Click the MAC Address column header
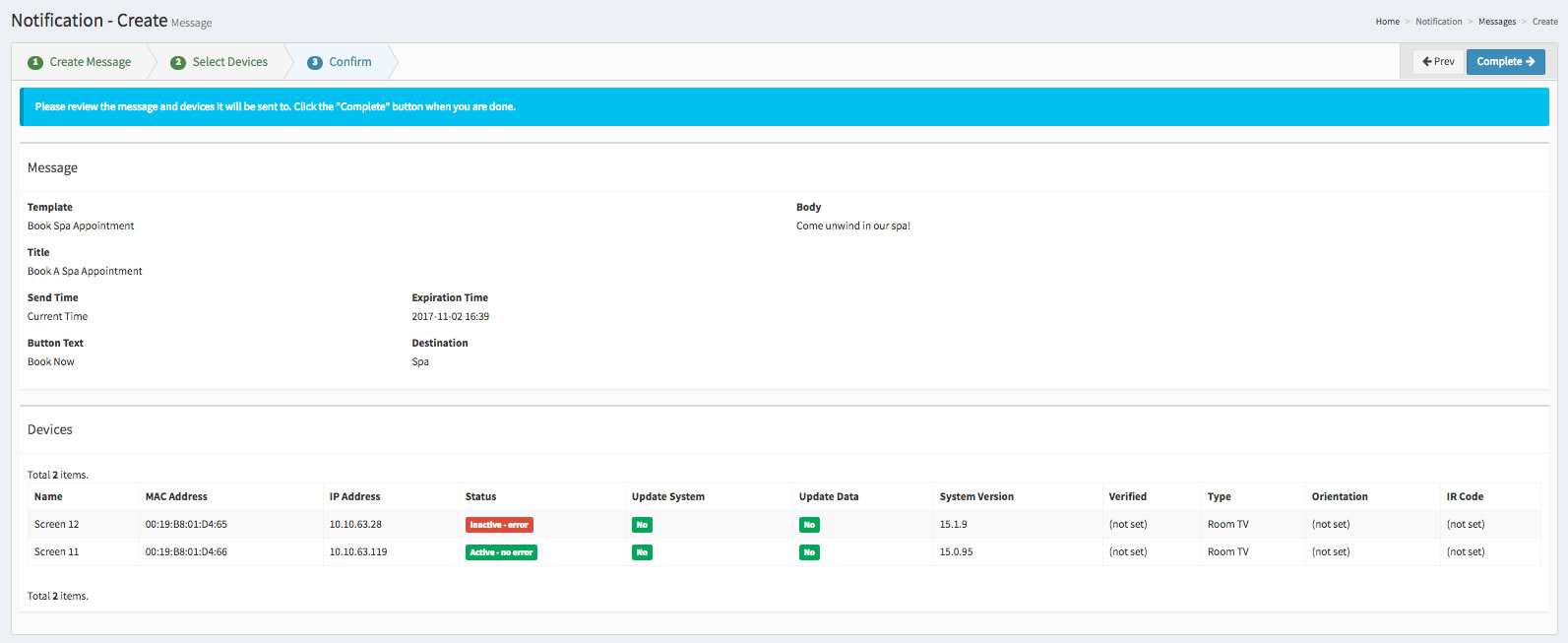This screenshot has width=1568, height=643. click(x=176, y=497)
